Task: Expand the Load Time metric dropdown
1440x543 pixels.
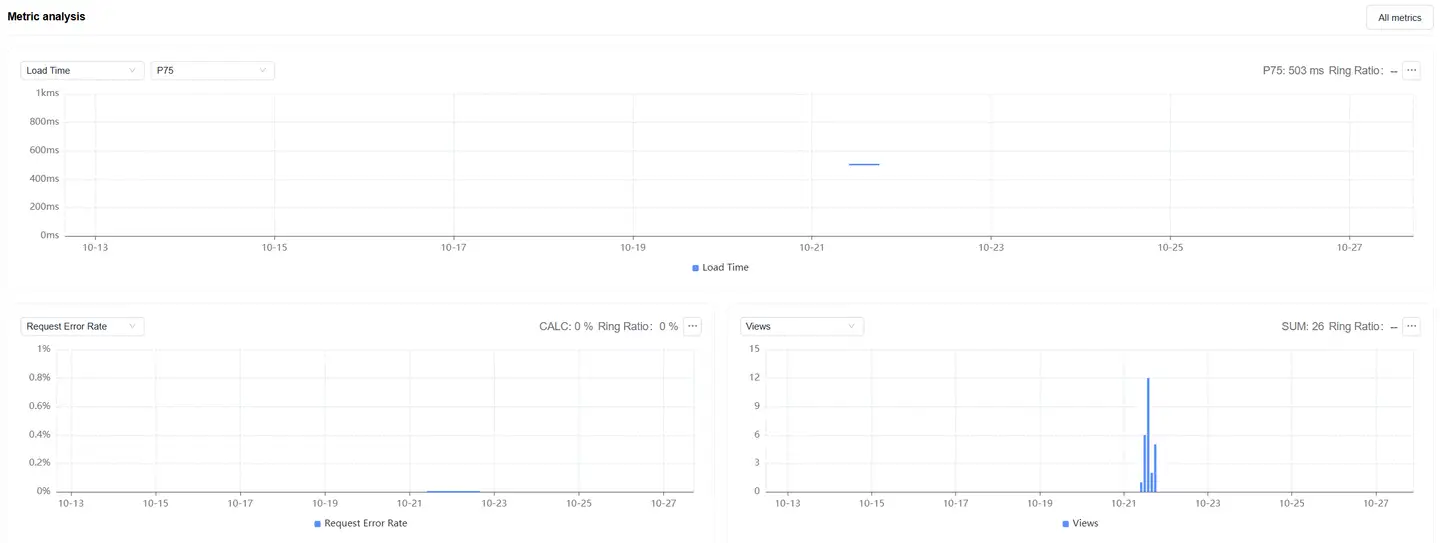Action: (82, 71)
